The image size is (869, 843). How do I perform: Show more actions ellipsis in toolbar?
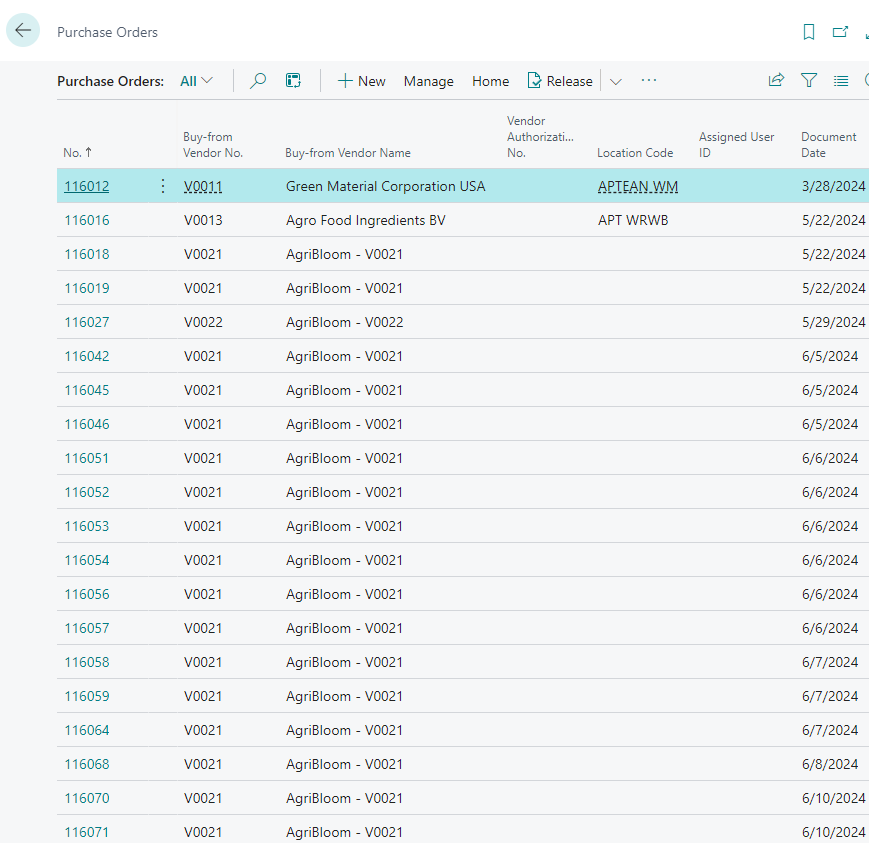pyautogui.click(x=649, y=81)
